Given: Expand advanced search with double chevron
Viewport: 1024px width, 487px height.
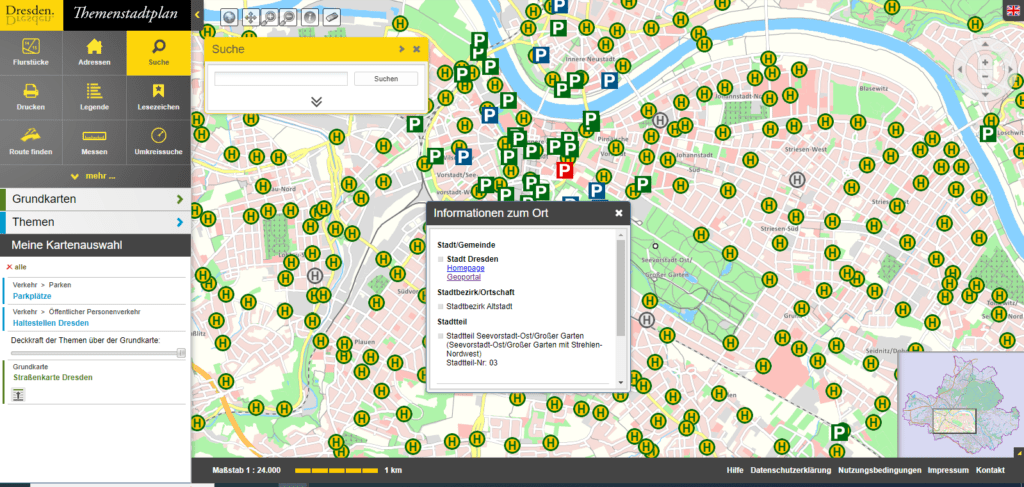Looking at the screenshot, I should coord(317,102).
